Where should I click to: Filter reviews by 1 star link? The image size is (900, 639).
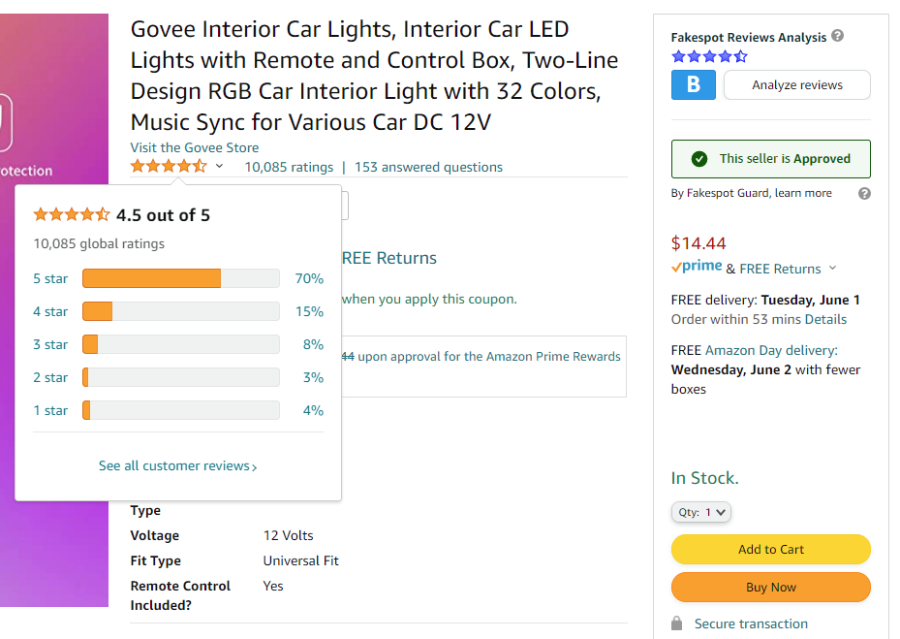coord(51,410)
